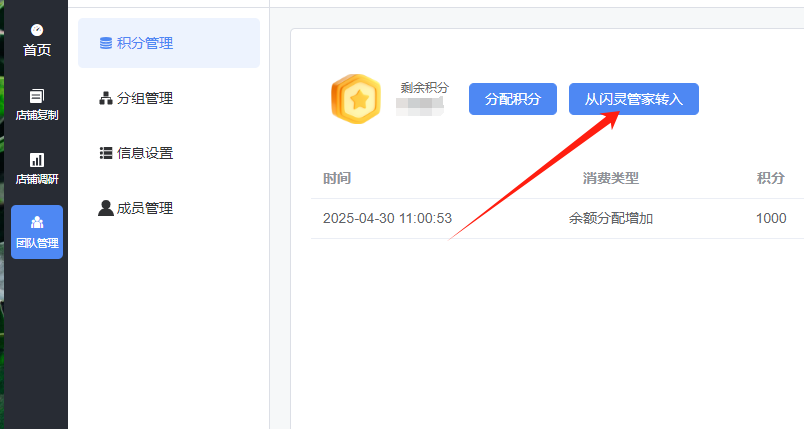Click the 剩余积分 label

(x=425, y=88)
